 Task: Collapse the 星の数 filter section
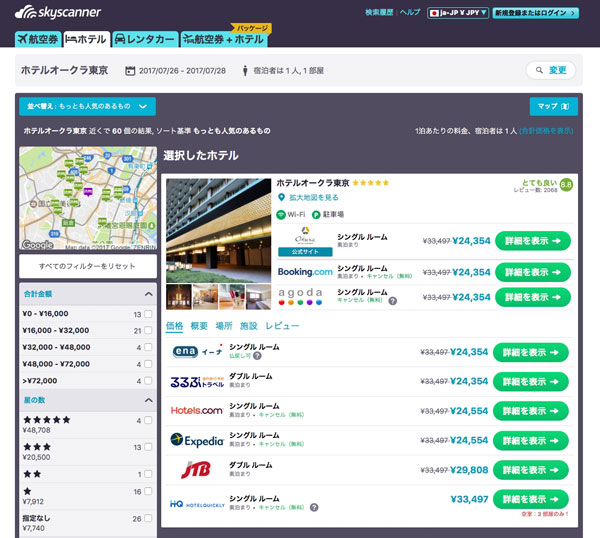(x=148, y=400)
